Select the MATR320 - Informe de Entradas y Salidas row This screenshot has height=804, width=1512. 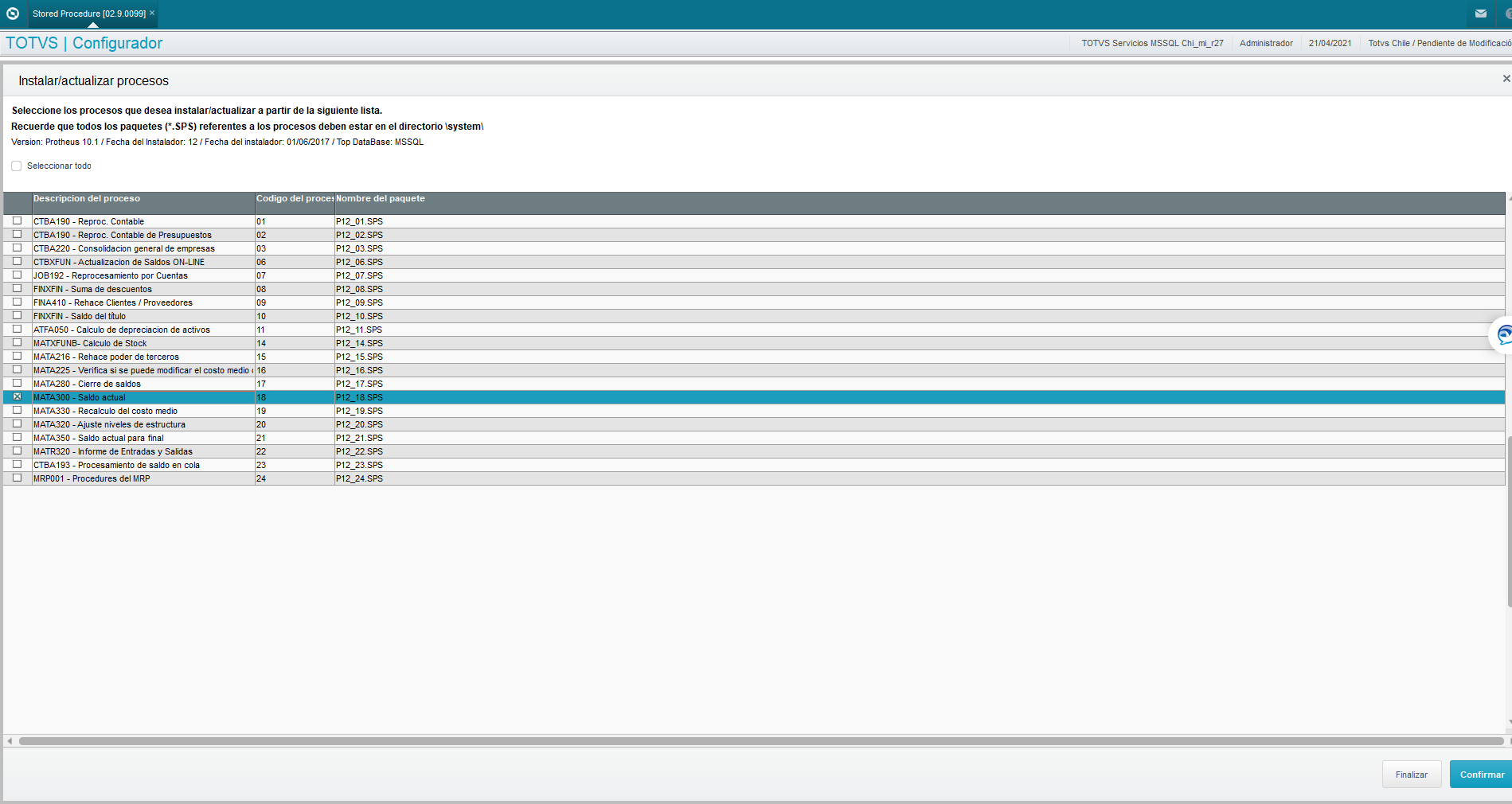754,451
